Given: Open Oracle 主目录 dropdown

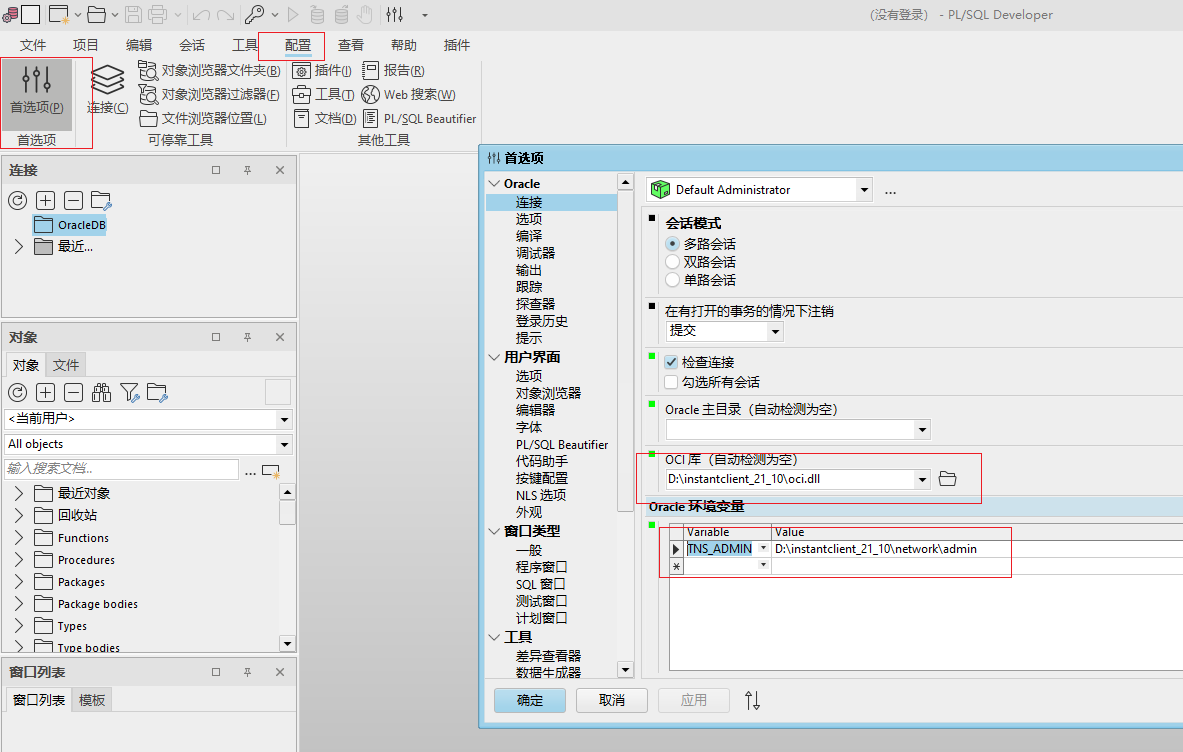Looking at the screenshot, I should coord(922,430).
